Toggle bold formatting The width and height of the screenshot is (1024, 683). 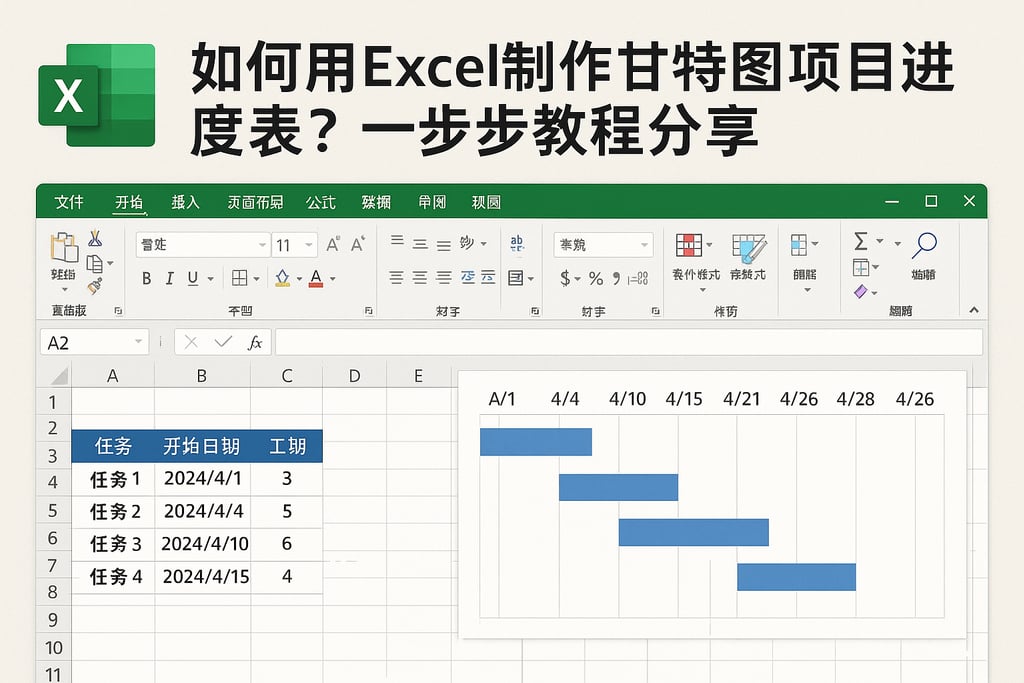(x=147, y=278)
